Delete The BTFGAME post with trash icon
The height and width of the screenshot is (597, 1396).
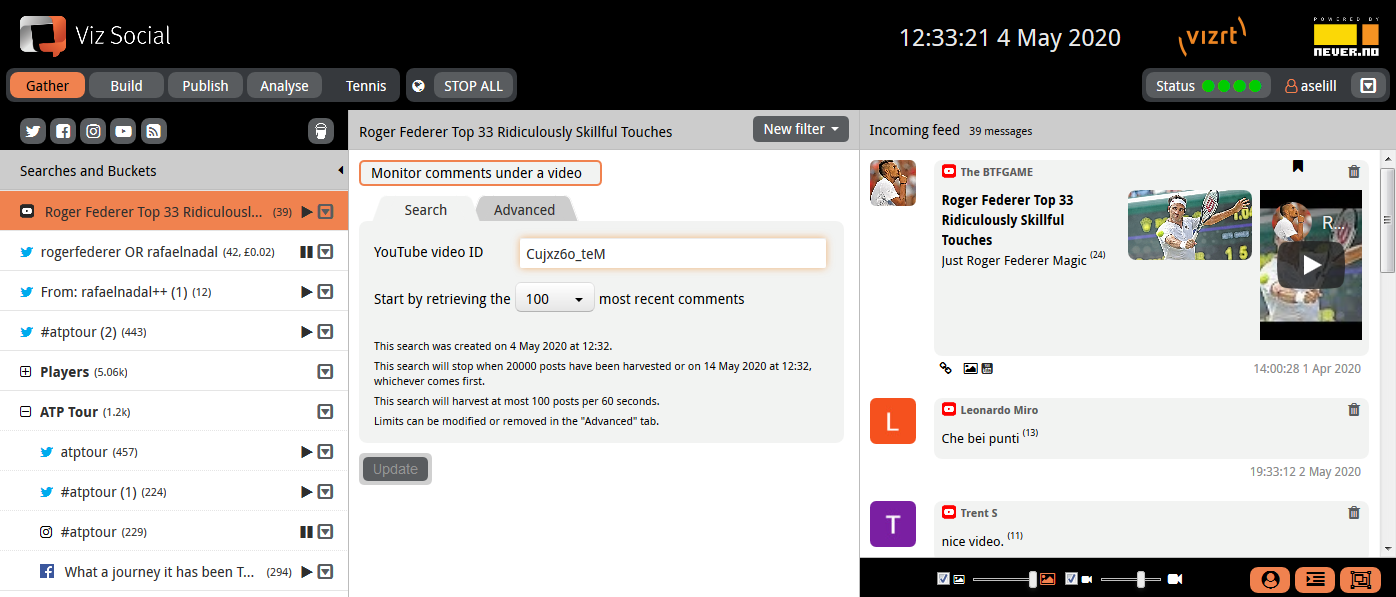(1354, 172)
